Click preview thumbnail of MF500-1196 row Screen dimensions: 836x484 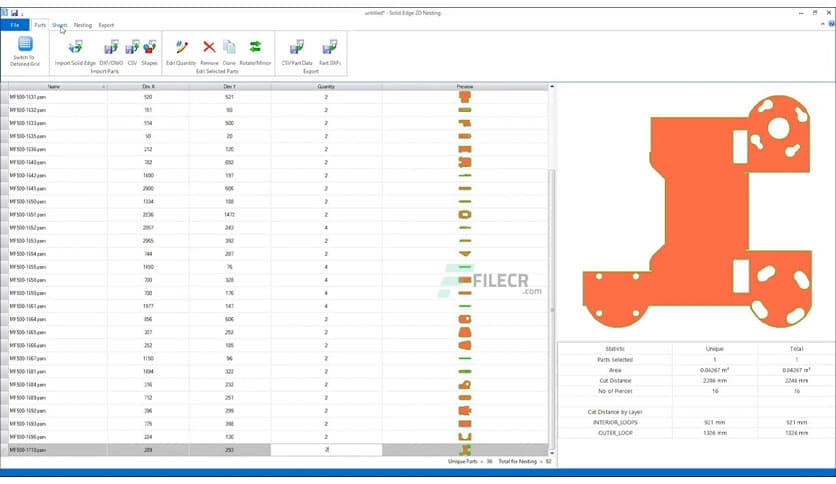(x=465, y=437)
